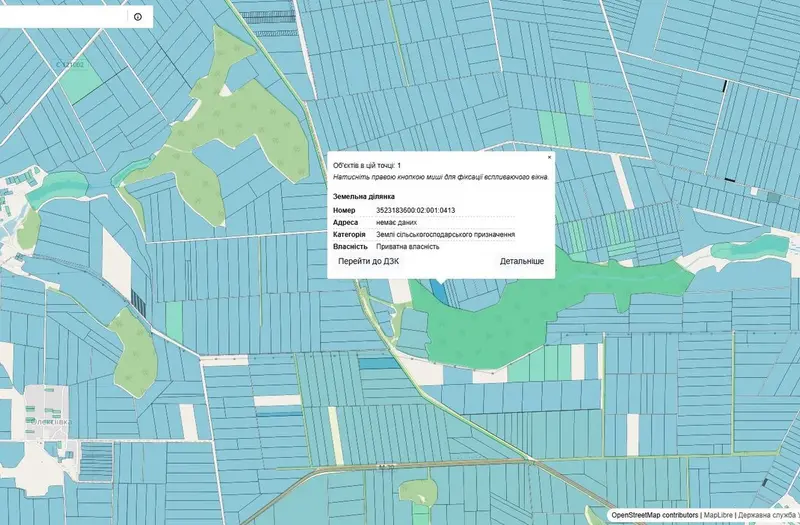This screenshot has height=525, width=800.
Task: Open the MapLibre attribution link
Action: [x=718, y=515]
